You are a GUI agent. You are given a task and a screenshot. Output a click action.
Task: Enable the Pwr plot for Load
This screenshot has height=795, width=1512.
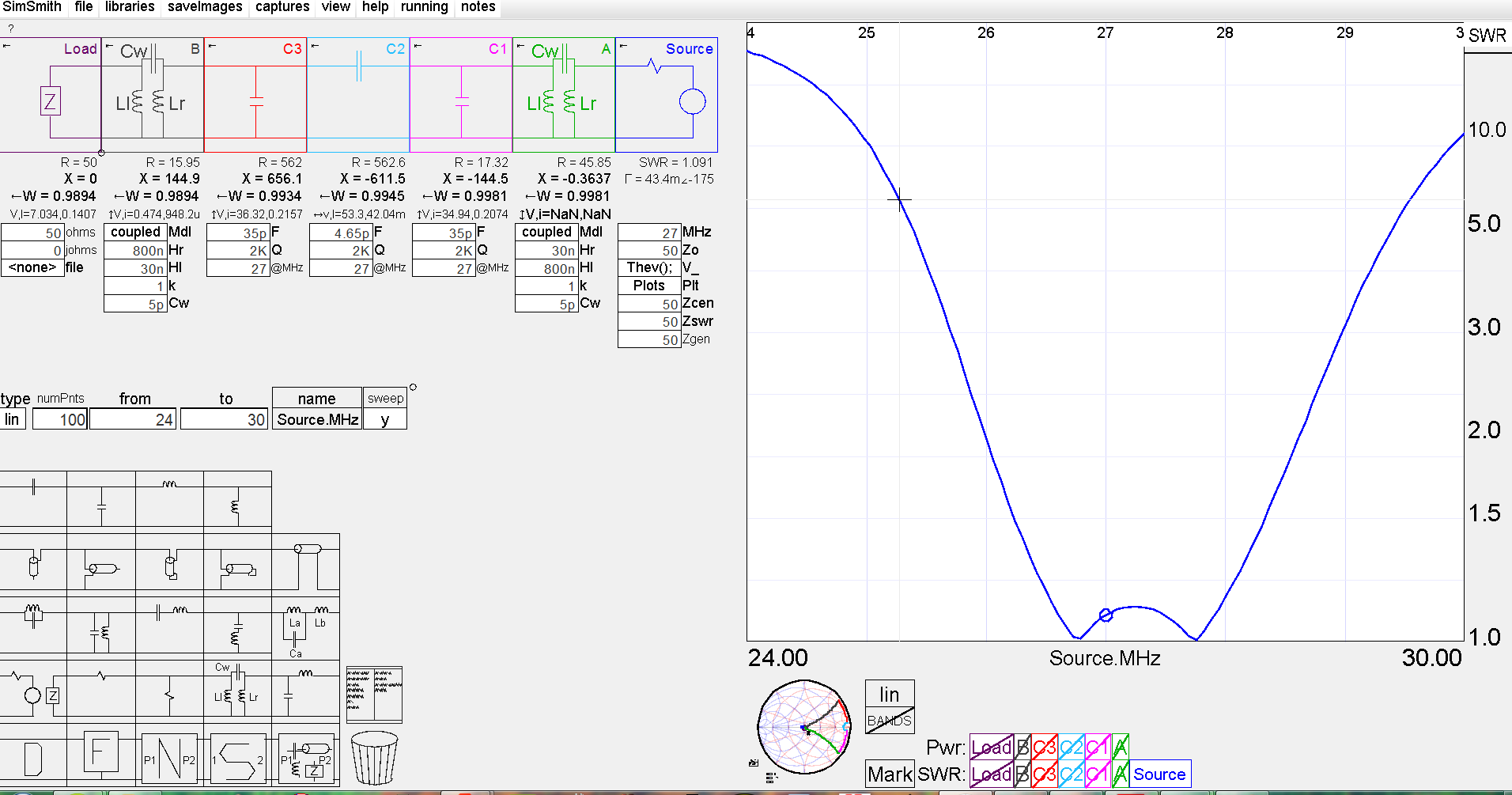[x=991, y=748]
